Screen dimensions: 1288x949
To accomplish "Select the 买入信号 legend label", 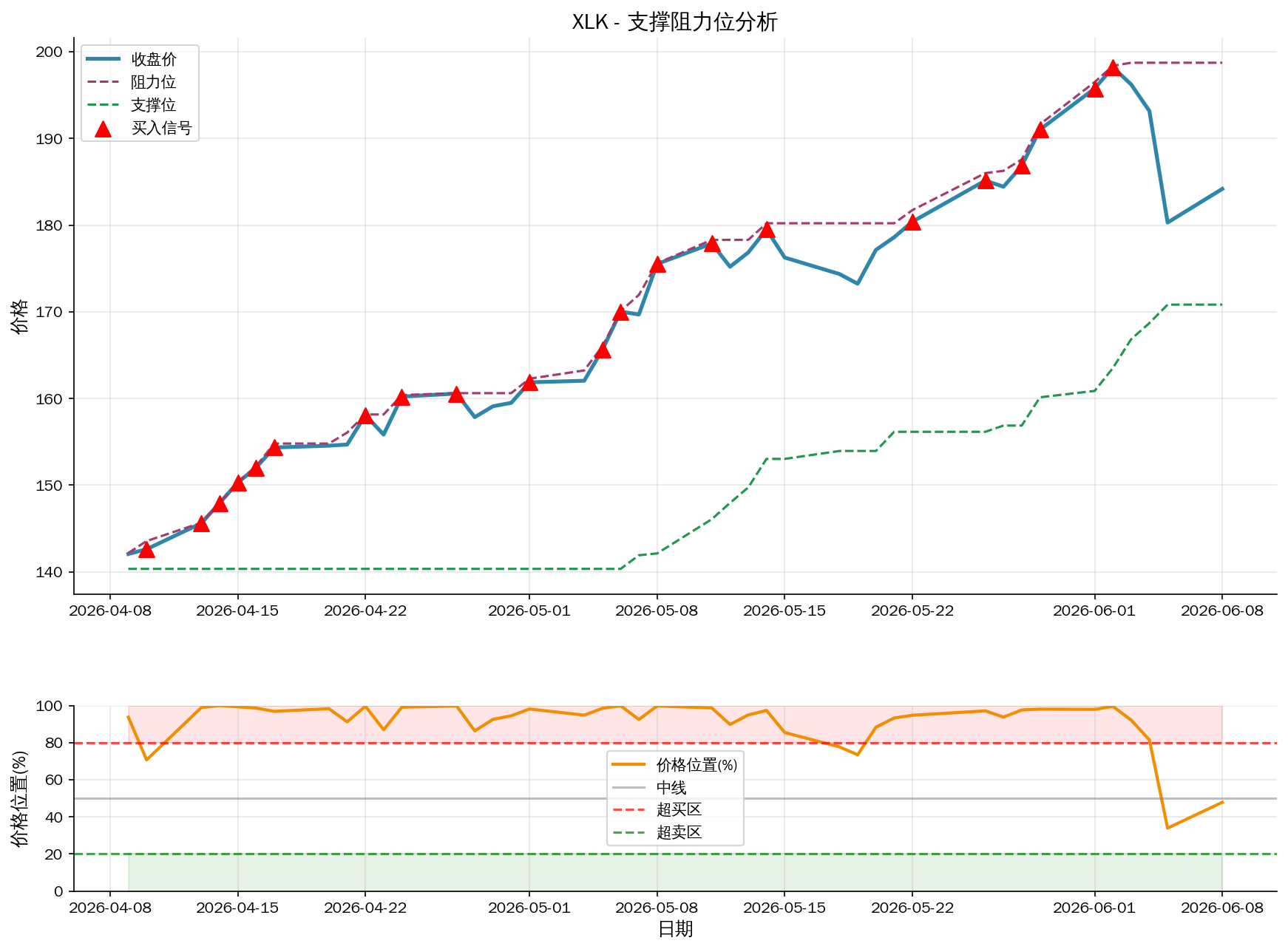I will click(161, 129).
